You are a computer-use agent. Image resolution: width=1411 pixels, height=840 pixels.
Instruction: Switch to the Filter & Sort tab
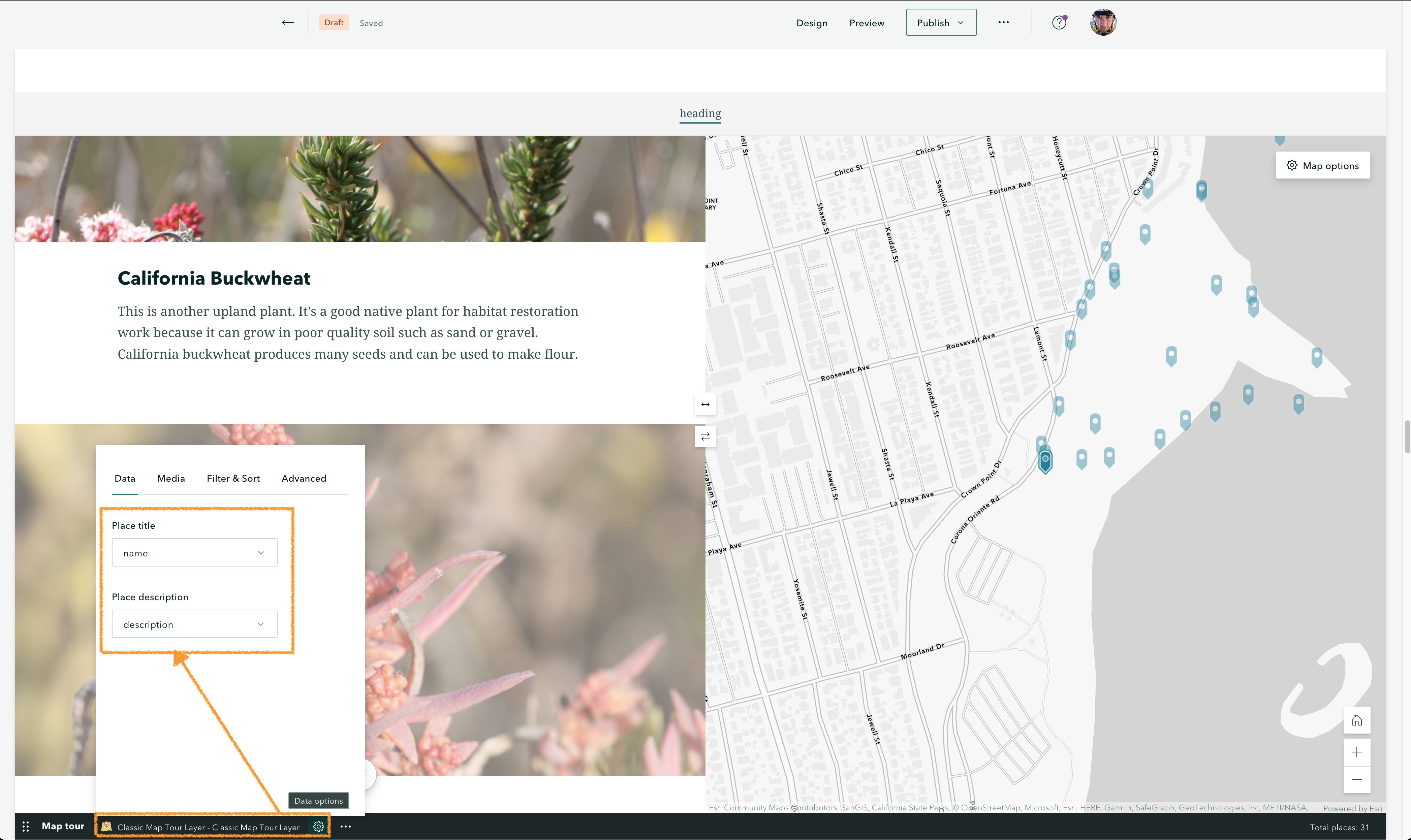233,478
